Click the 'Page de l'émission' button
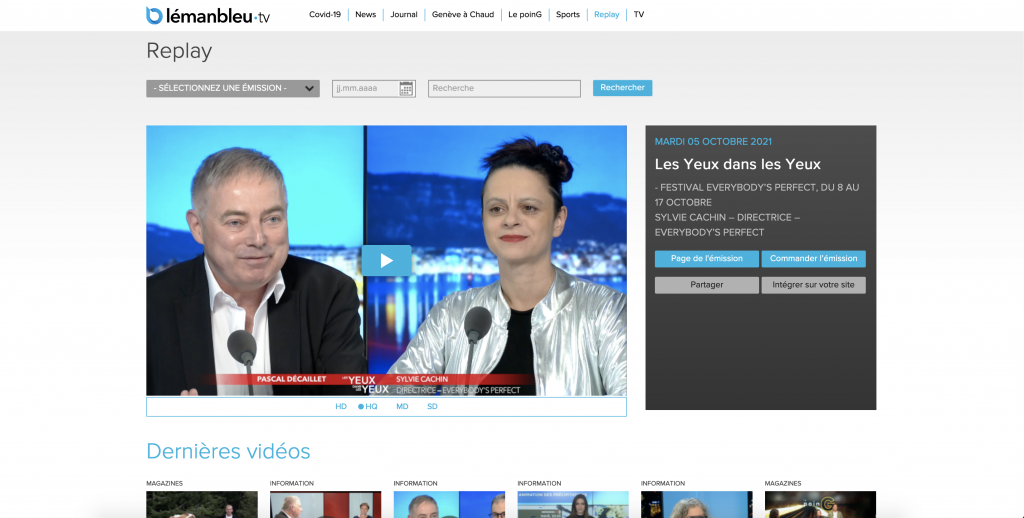Image resolution: width=1024 pixels, height=518 pixels. coord(706,259)
